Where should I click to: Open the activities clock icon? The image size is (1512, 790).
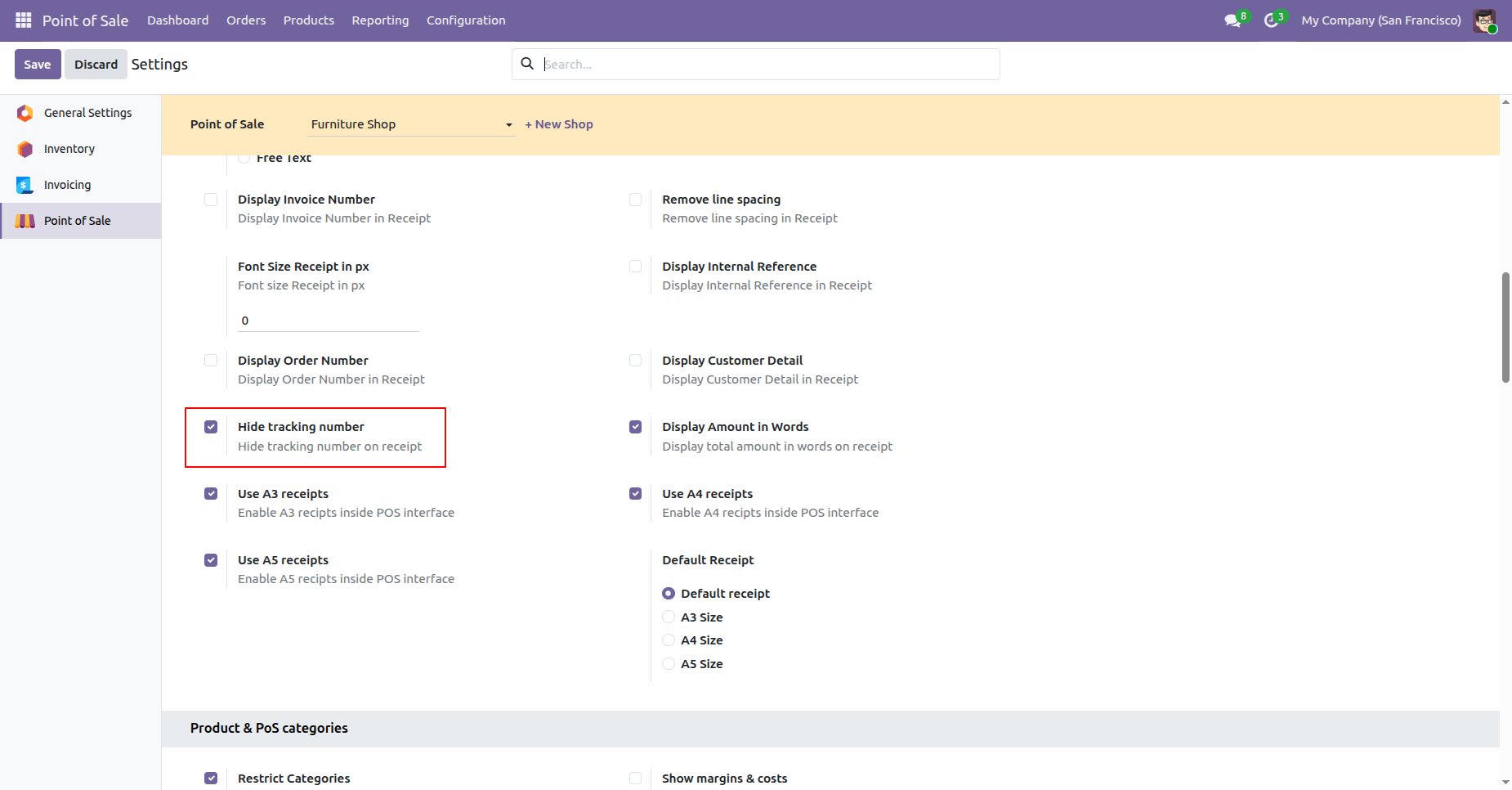[1271, 20]
